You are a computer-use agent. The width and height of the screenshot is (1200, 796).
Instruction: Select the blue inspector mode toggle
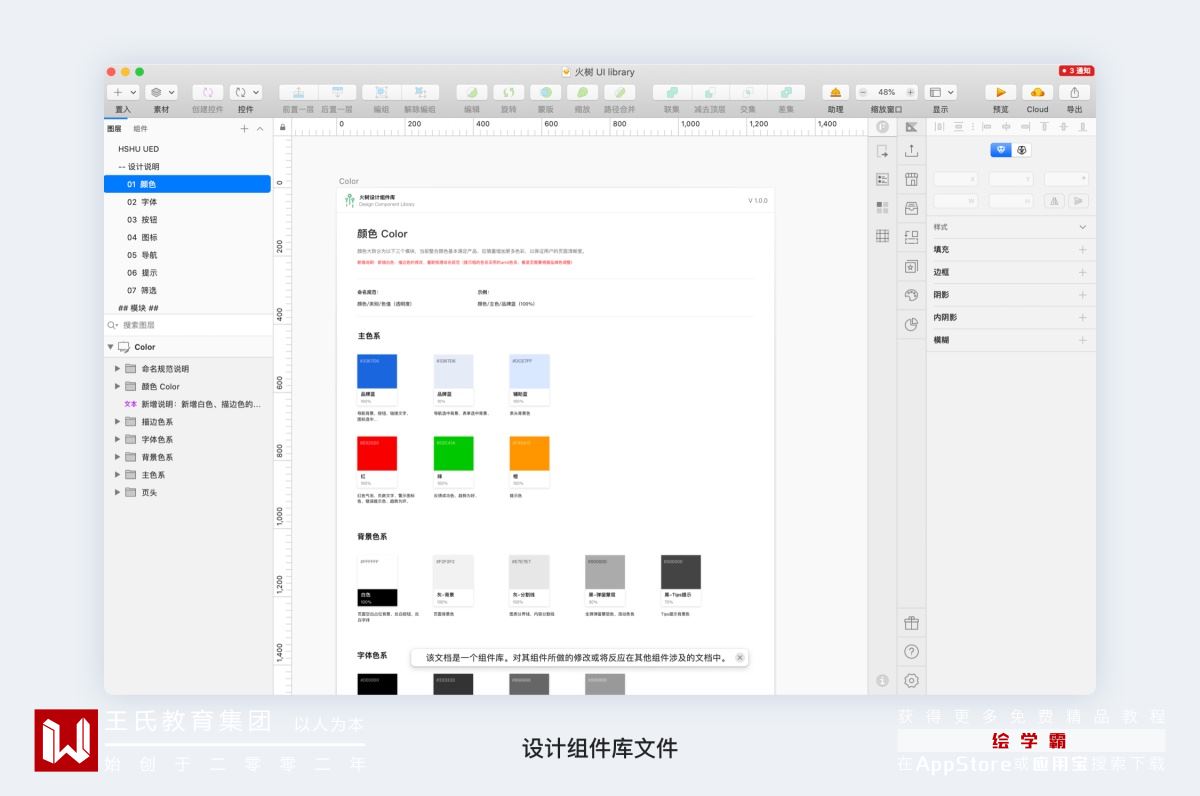click(x=1001, y=150)
